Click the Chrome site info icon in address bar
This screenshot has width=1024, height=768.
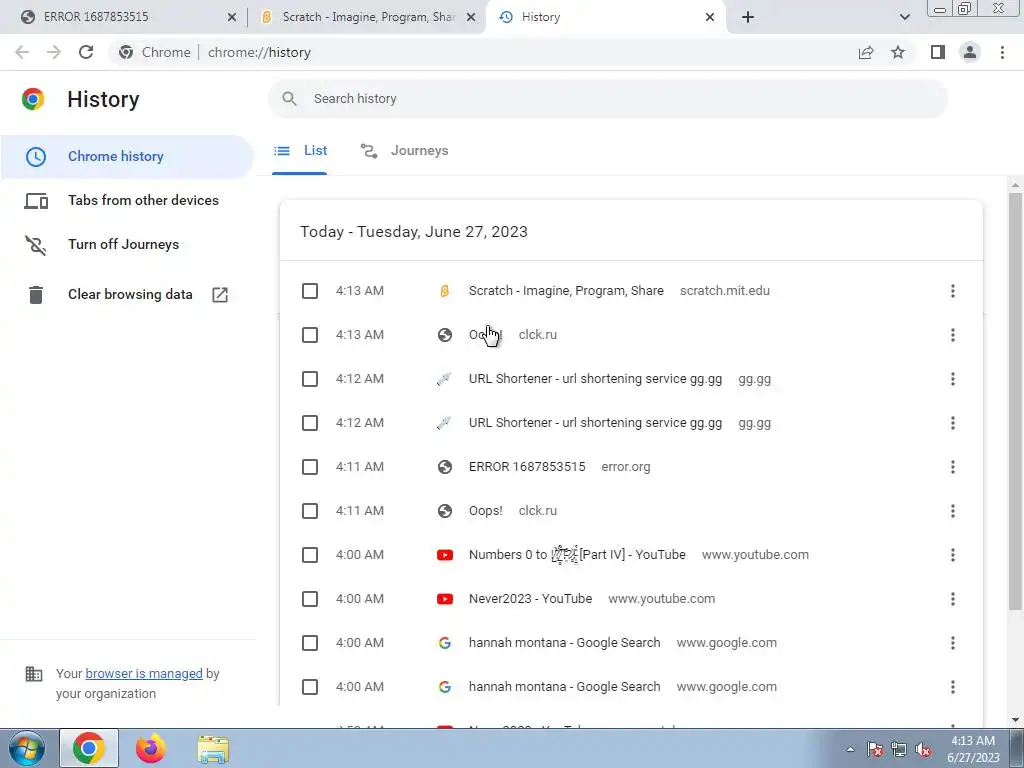tap(126, 52)
